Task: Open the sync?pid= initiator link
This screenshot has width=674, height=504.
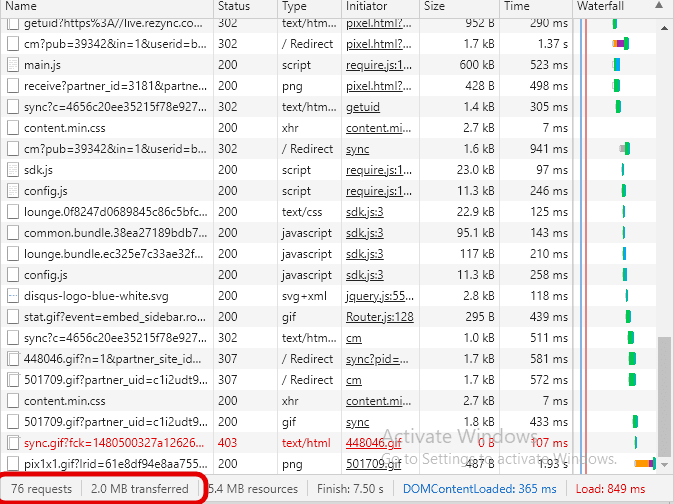Action: 377,359
